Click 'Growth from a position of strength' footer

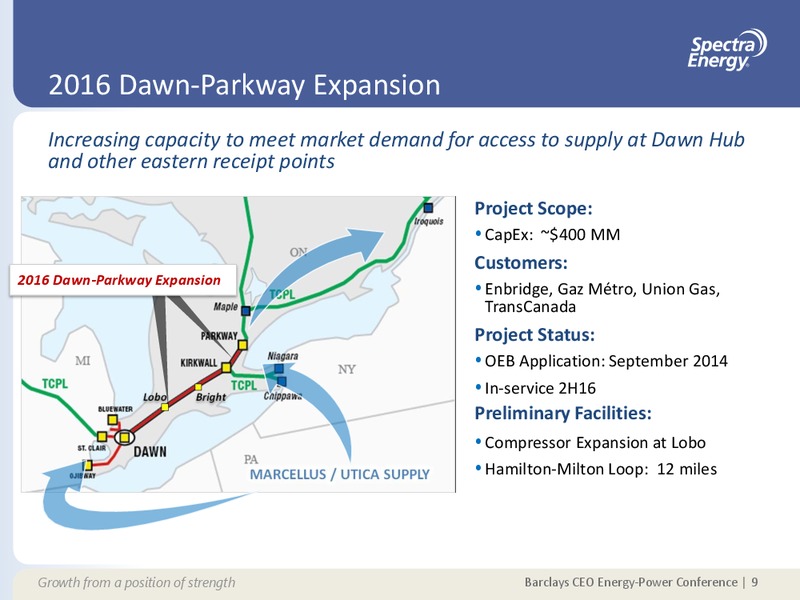click(136, 582)
